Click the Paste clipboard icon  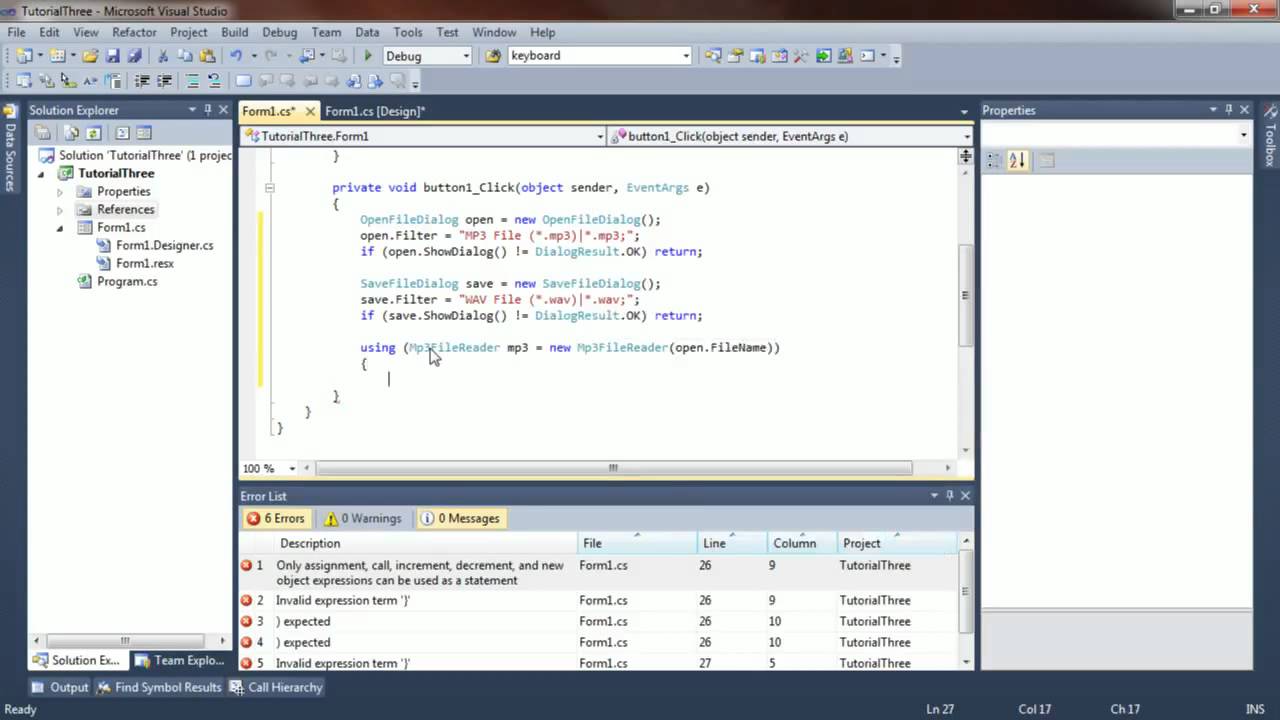[x=207, y=56]
